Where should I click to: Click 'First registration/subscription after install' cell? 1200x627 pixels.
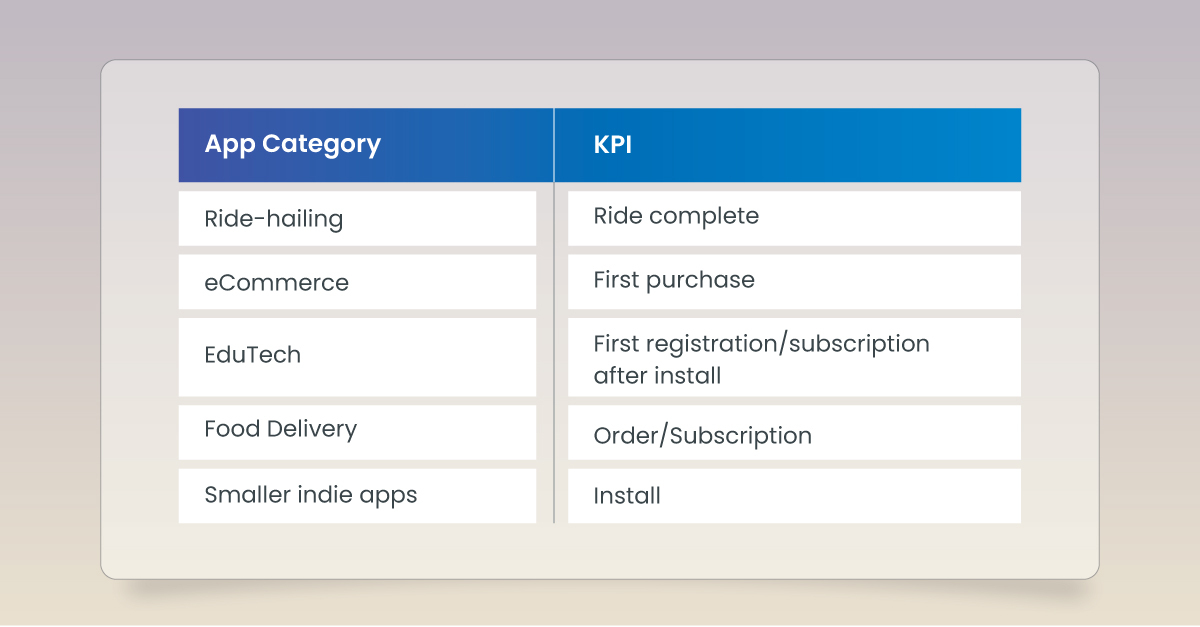(x=794, y=357)
